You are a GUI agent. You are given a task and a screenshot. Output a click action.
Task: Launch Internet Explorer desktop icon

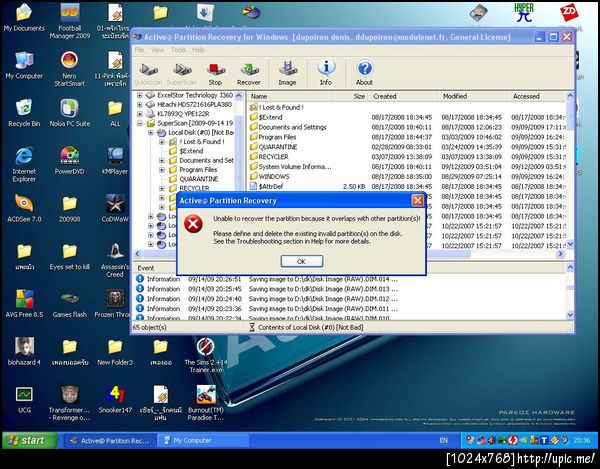[24, 164]
